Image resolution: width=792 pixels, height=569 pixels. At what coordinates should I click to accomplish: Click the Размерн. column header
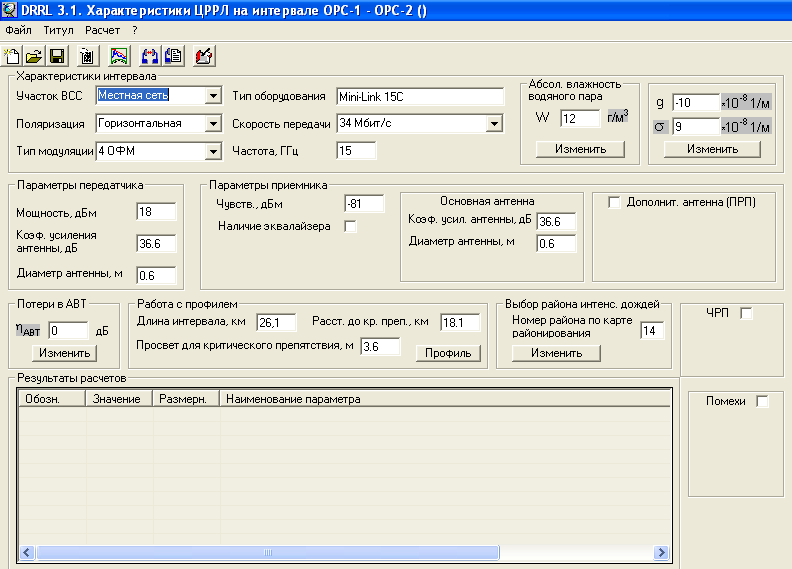(x=186, y=399)
